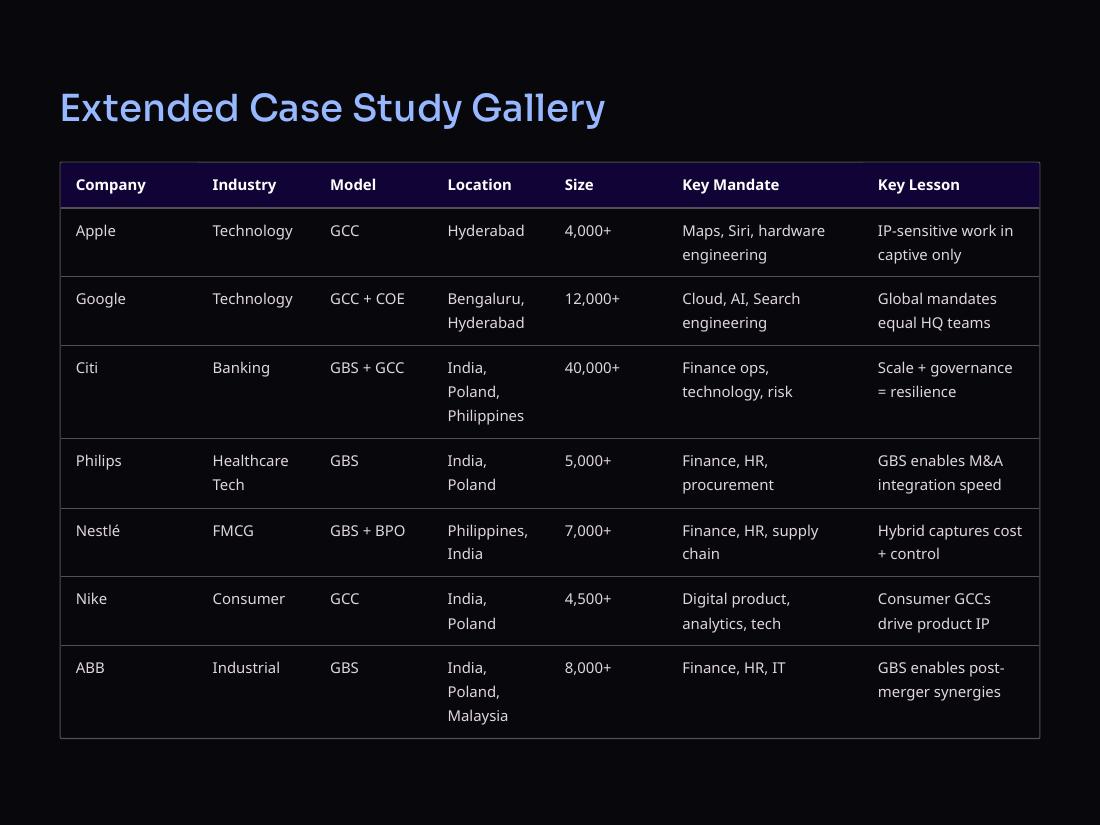
Task: Select the Citi row's 40,000+ size cell
Action: (592, 368)
